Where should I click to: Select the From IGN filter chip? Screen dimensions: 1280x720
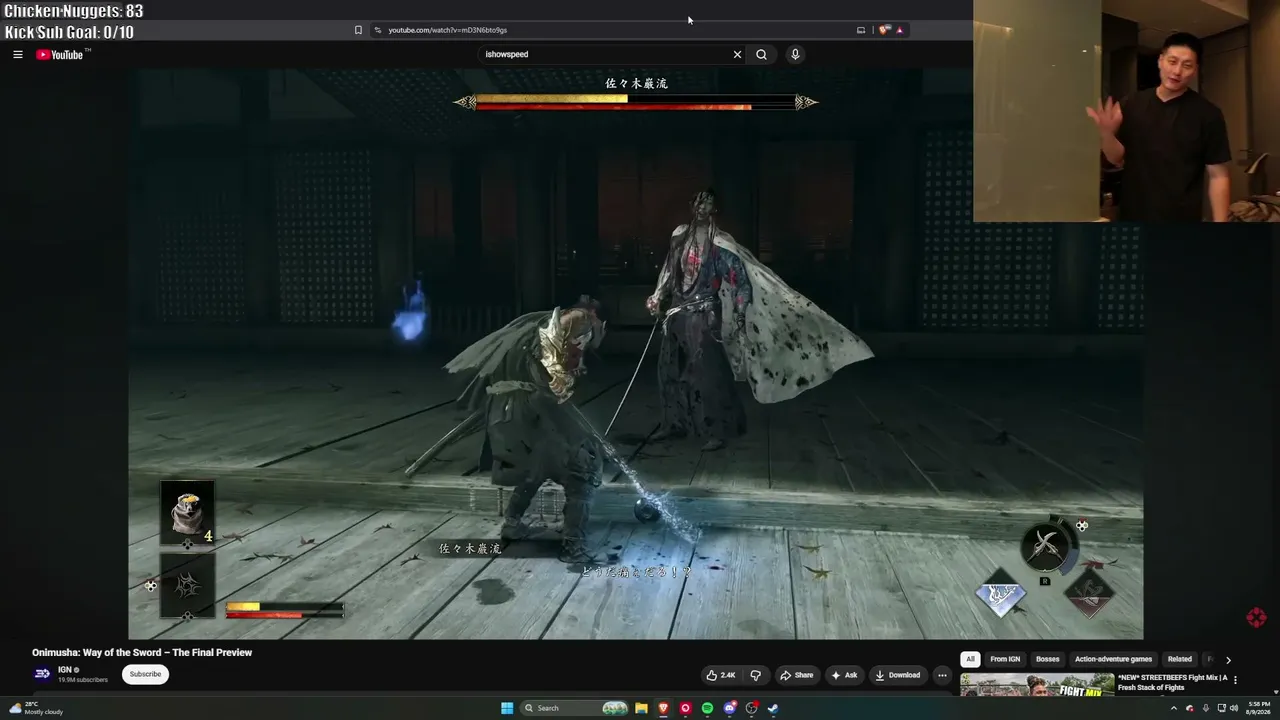coord(1005,660)
